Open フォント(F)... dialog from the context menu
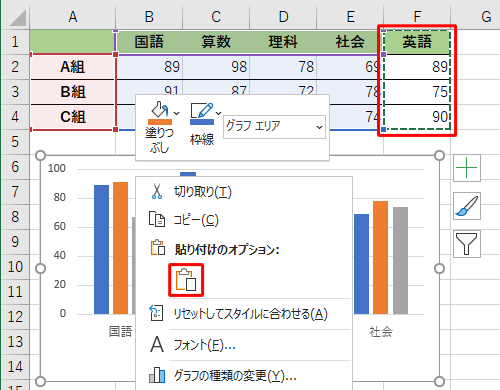This screenshot has height=390, width=500. click(x=244, y=345)
